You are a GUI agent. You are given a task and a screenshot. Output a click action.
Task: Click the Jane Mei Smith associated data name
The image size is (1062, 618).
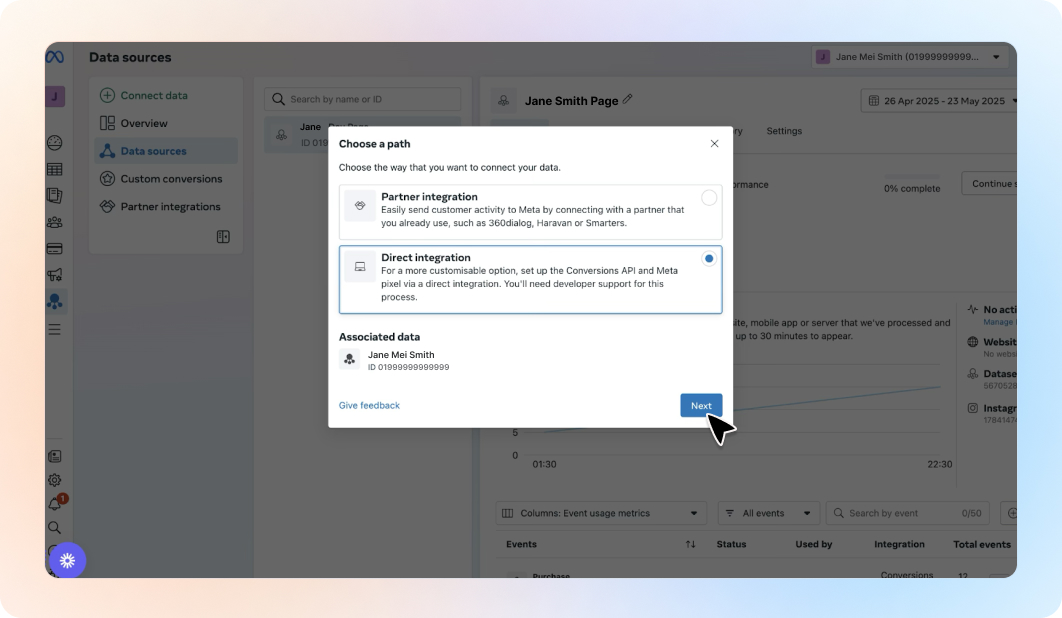(401, 354)
